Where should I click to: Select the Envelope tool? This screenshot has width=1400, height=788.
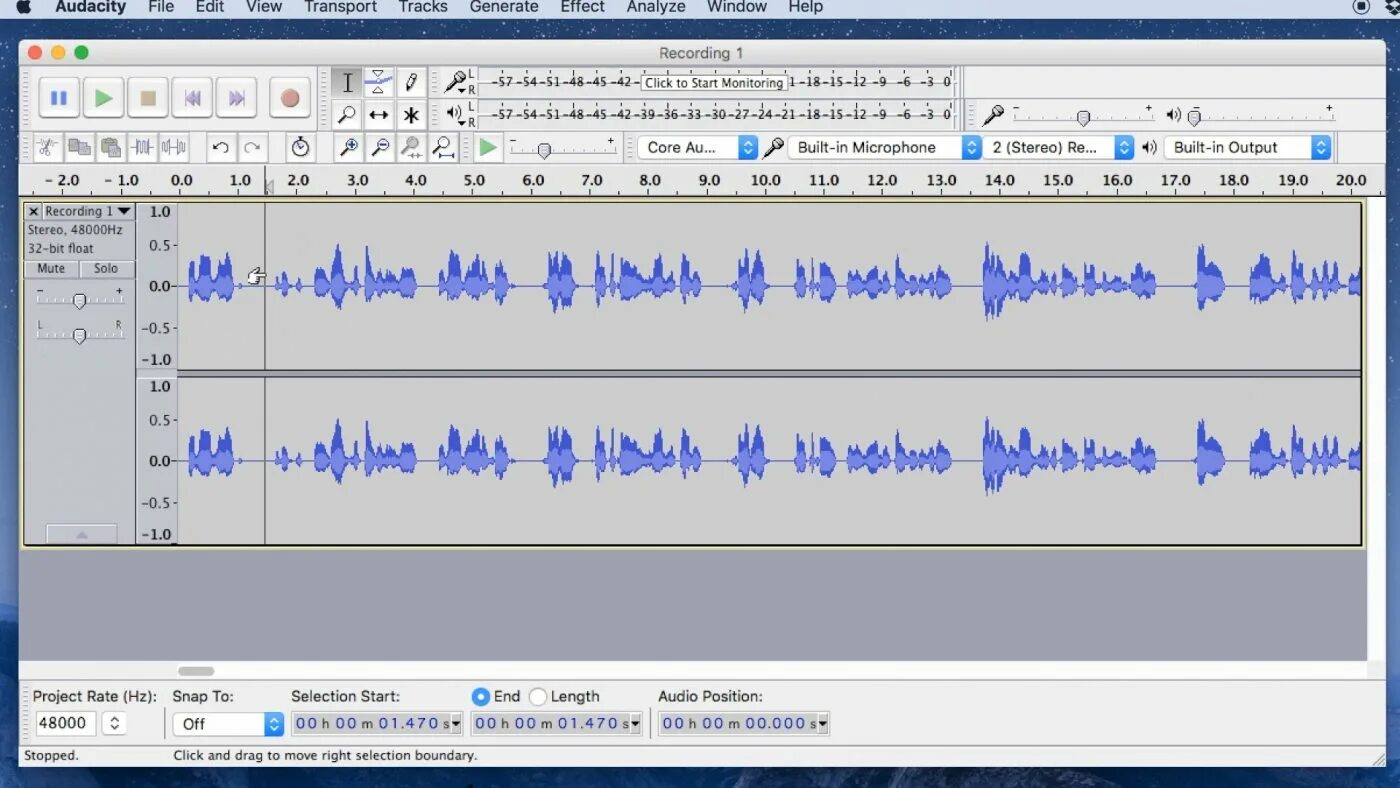click(378, 82)
